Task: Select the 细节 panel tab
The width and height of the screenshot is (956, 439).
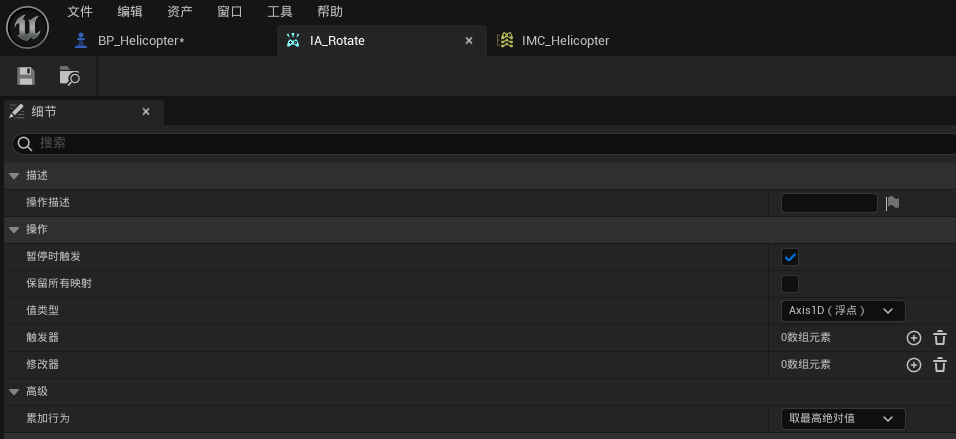Action: pos(84,112)
